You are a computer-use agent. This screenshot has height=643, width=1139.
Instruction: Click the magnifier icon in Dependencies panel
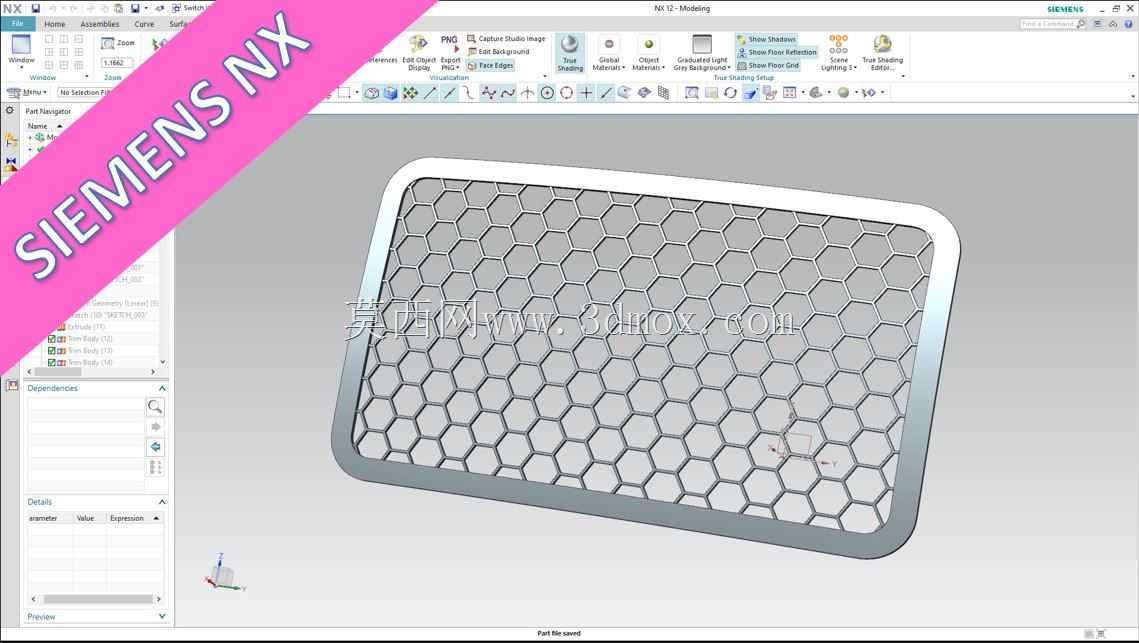pyautogui.click(x=155, y=407)
